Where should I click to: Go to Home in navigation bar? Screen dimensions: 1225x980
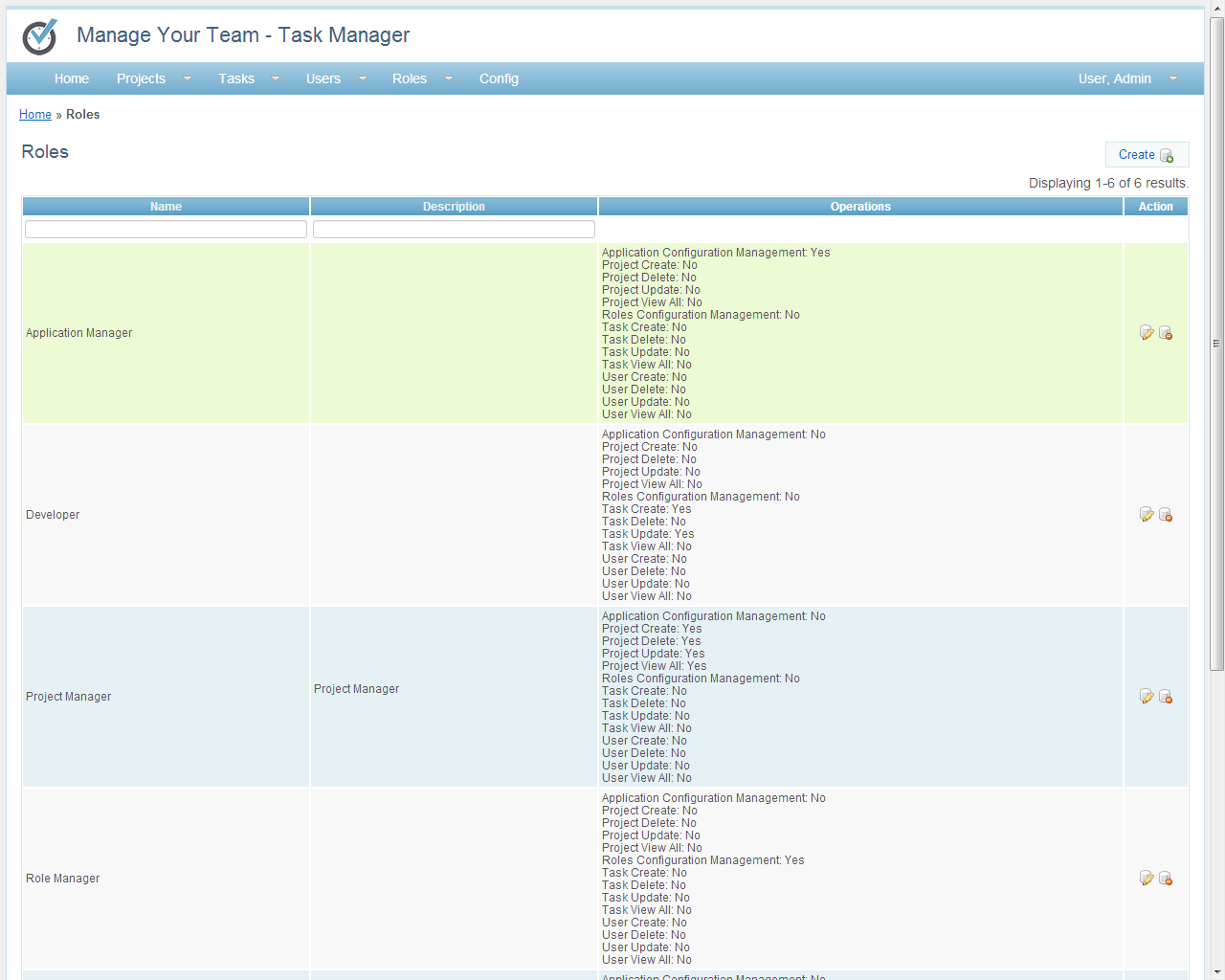pyautogui.click(x=72, y=78)
